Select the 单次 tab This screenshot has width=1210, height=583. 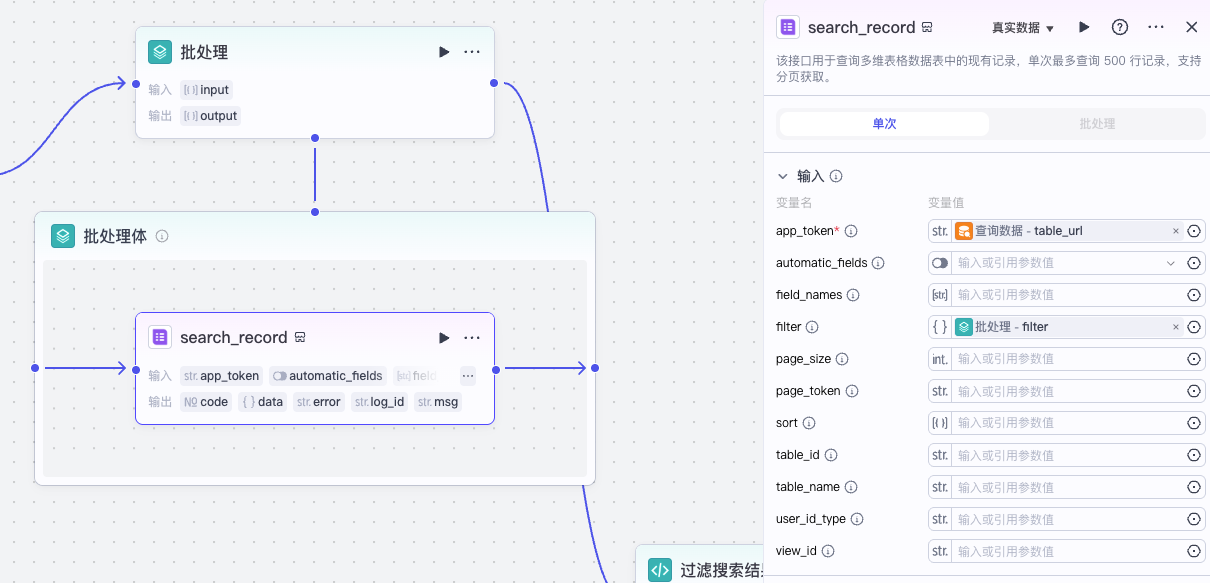(884, 124)
